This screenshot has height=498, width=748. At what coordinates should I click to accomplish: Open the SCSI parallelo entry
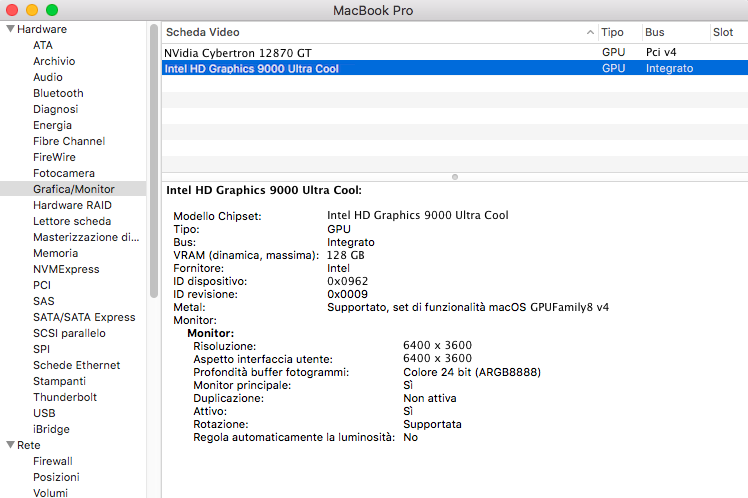(x=69, y=333)
